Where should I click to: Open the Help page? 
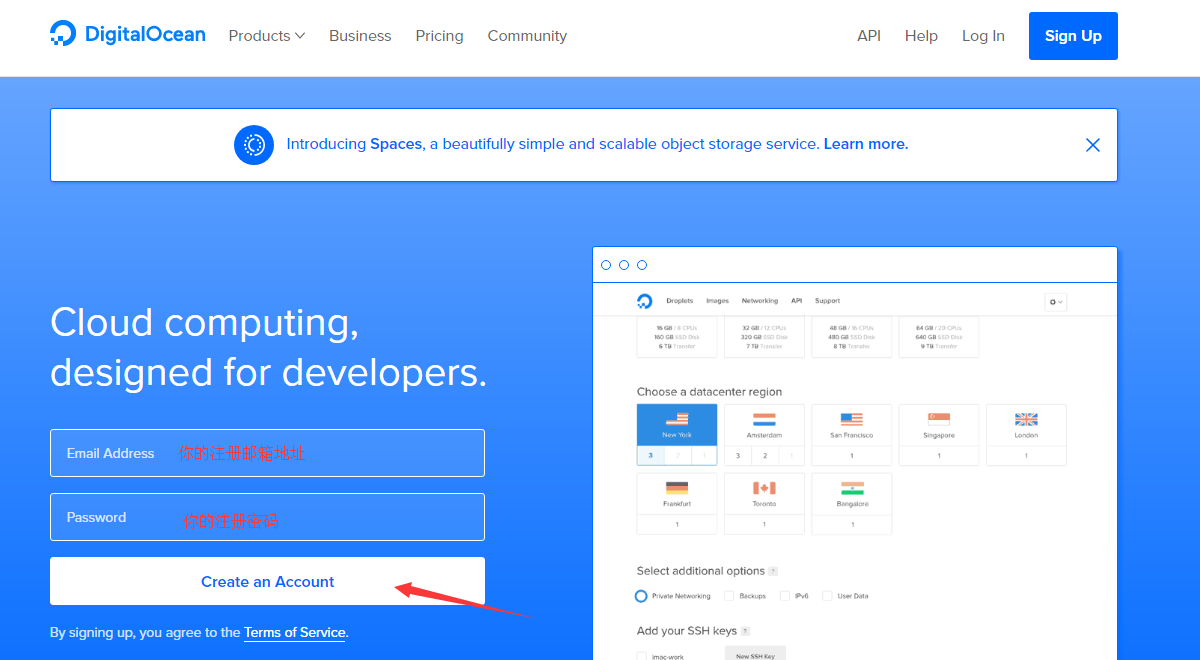click(921, 36)
